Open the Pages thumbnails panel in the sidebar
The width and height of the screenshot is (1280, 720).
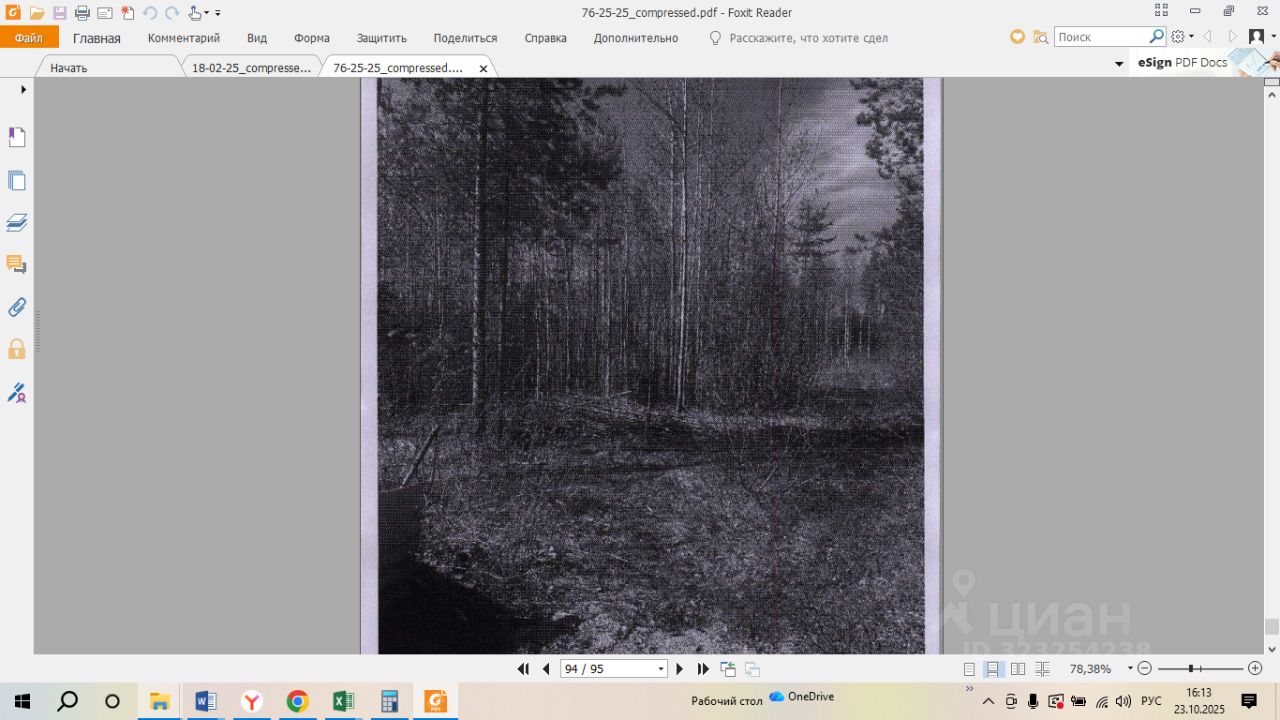coord(17,180)
